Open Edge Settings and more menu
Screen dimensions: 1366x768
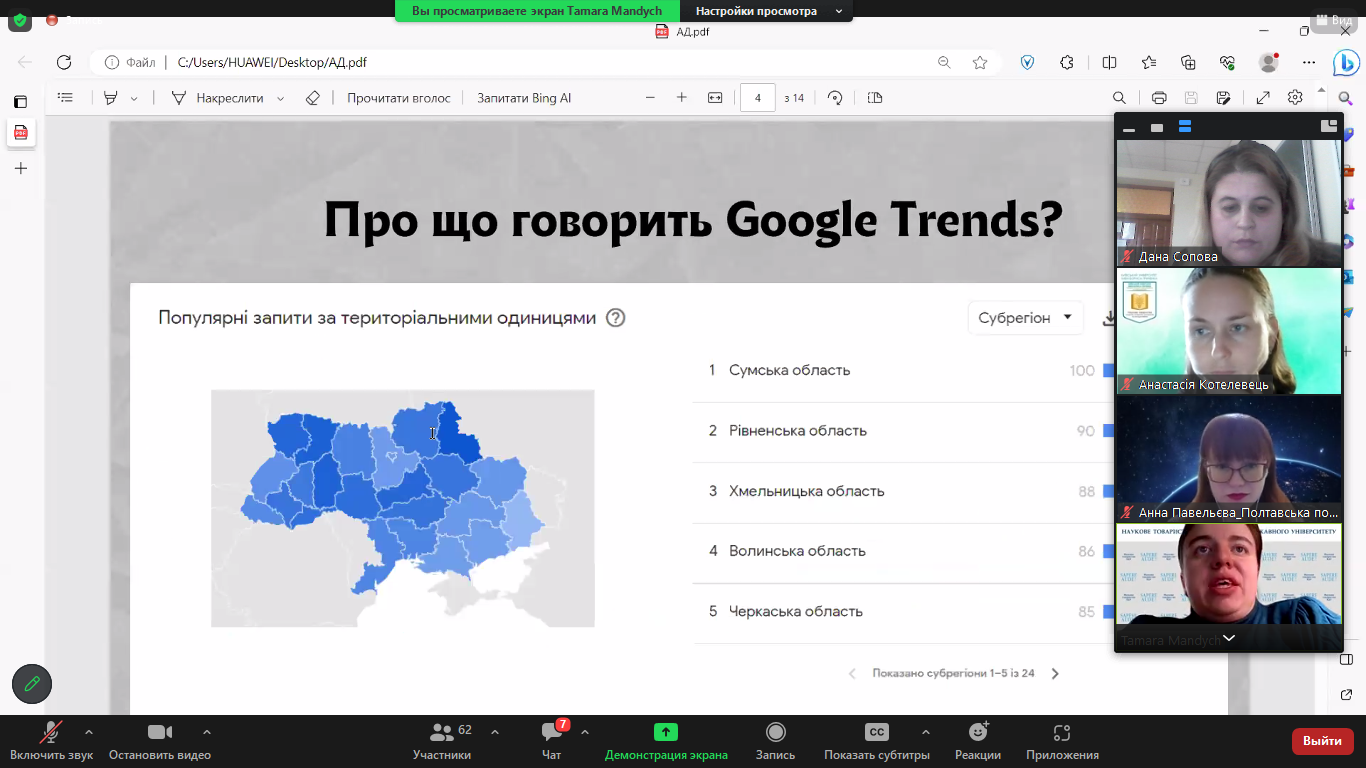pyautogui.click(x=1309, y=62)
